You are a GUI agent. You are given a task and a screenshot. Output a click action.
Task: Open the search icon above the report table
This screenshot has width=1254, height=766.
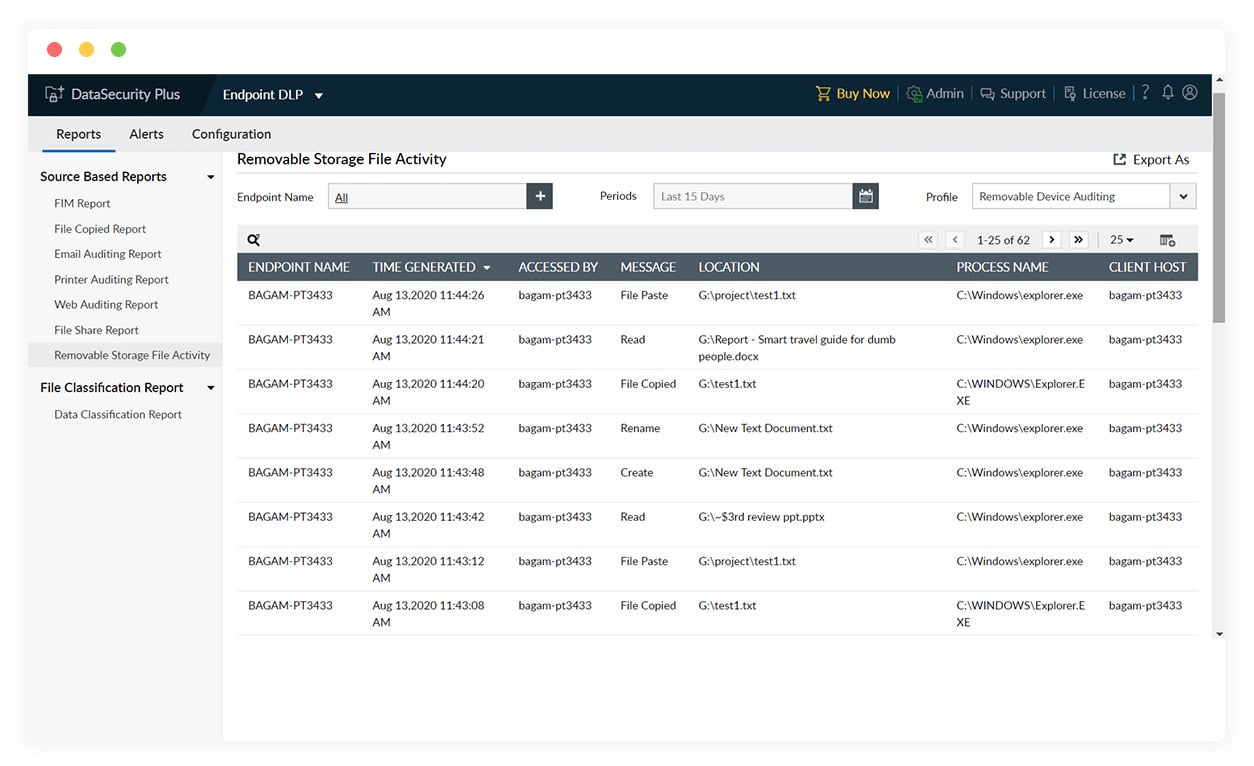coord(253,239)
